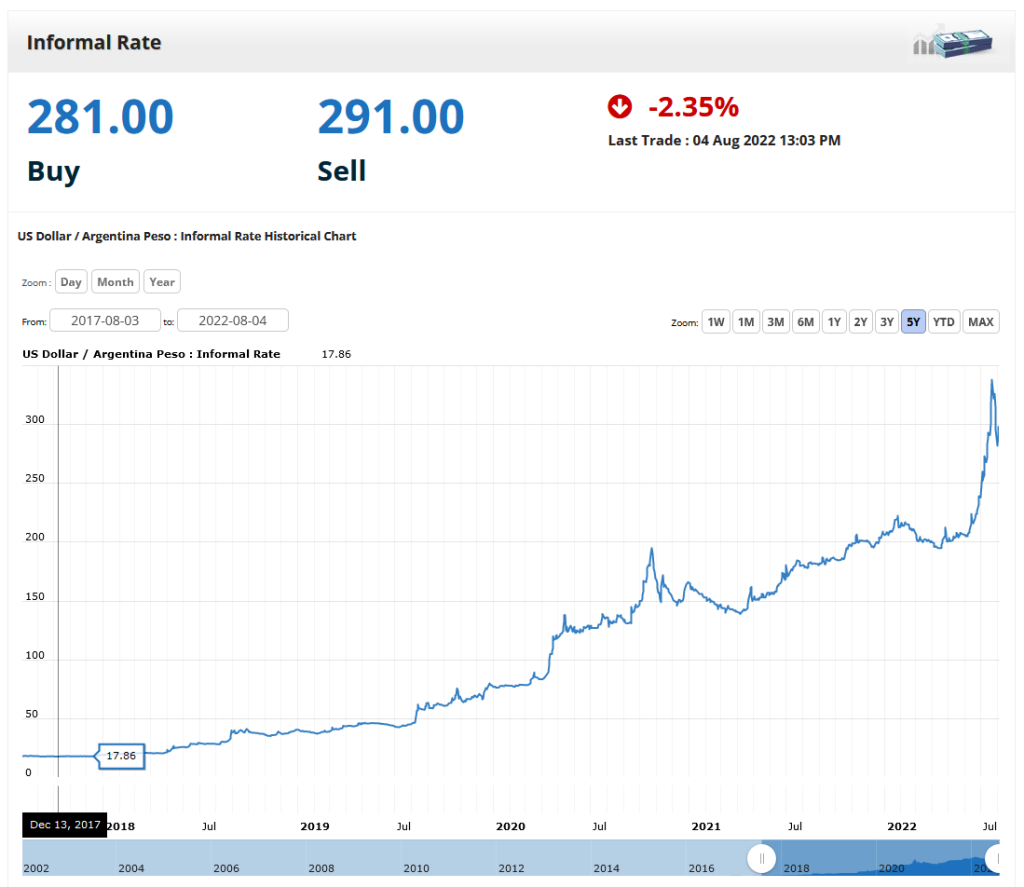Choose the 2Y zoom range
This screenshot has height=887, width=1024.
[860, 322]
